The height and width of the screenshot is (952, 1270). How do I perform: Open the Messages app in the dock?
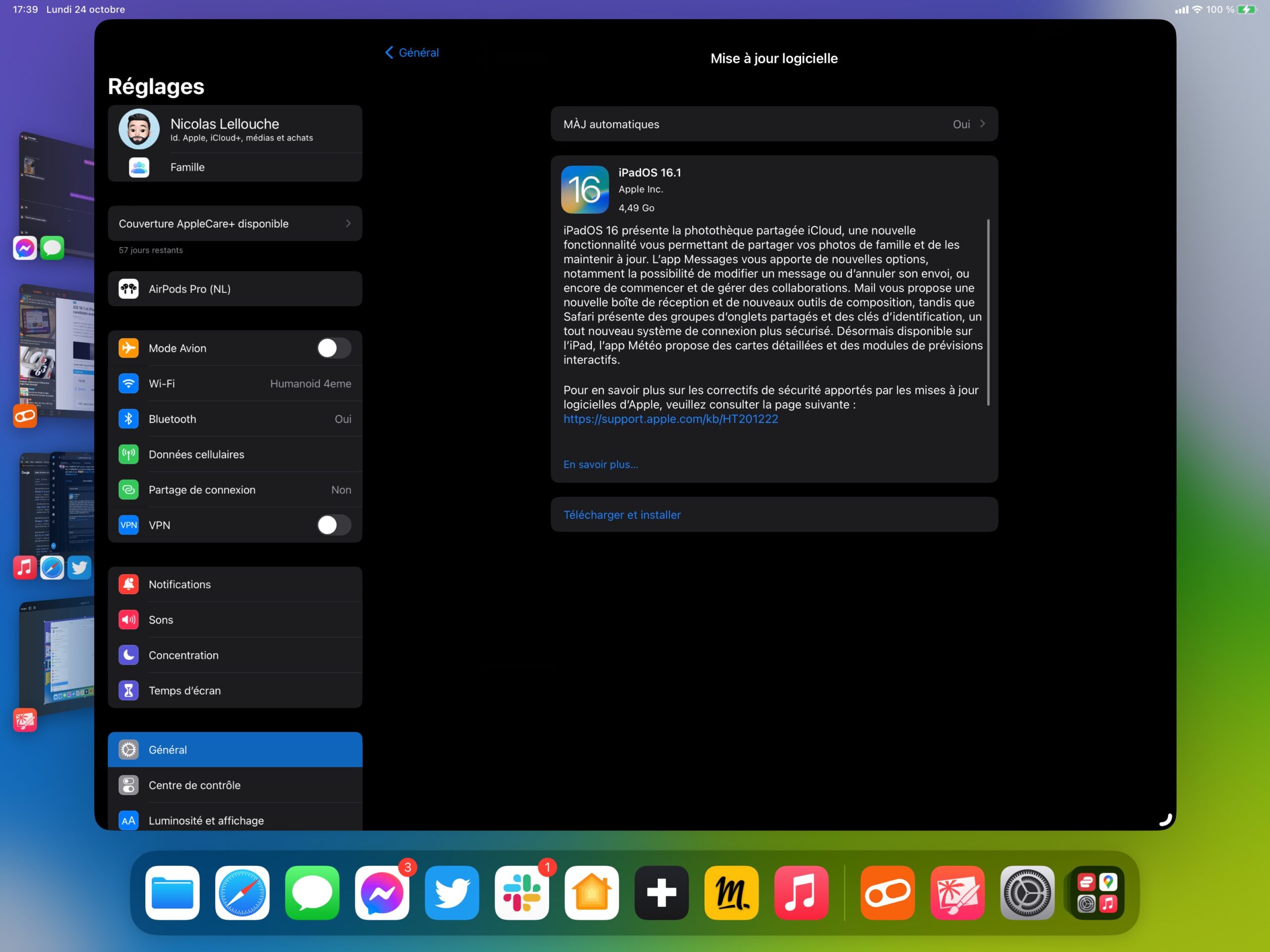[x=313, y=892]
